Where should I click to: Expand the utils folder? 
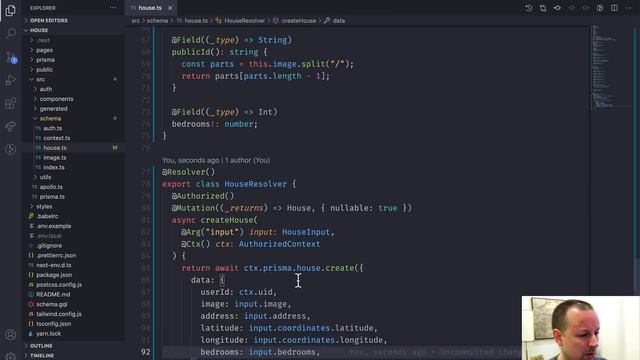coord(73,177)
